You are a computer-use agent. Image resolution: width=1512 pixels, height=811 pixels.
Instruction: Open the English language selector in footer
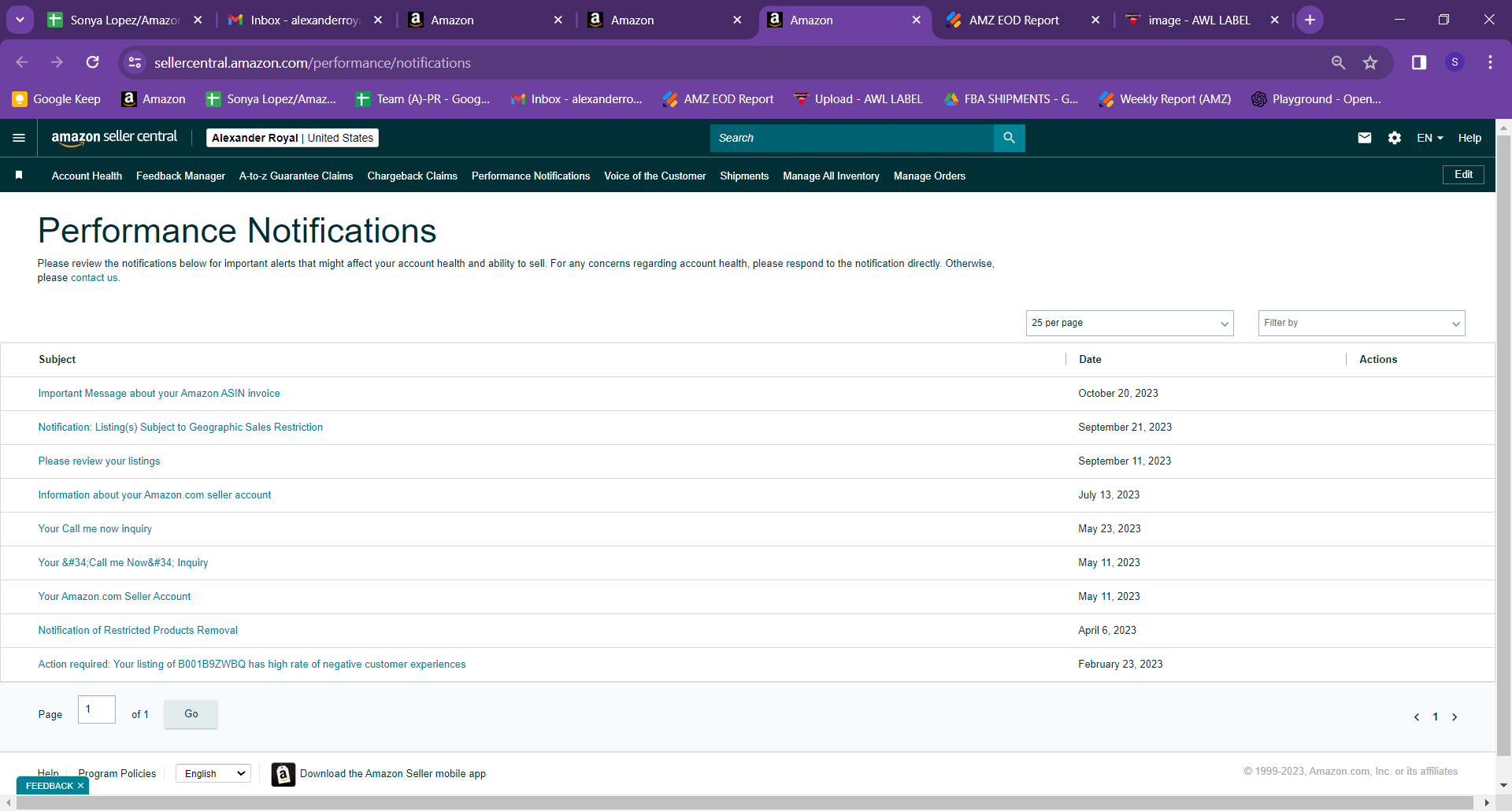(x=213, y=774)
